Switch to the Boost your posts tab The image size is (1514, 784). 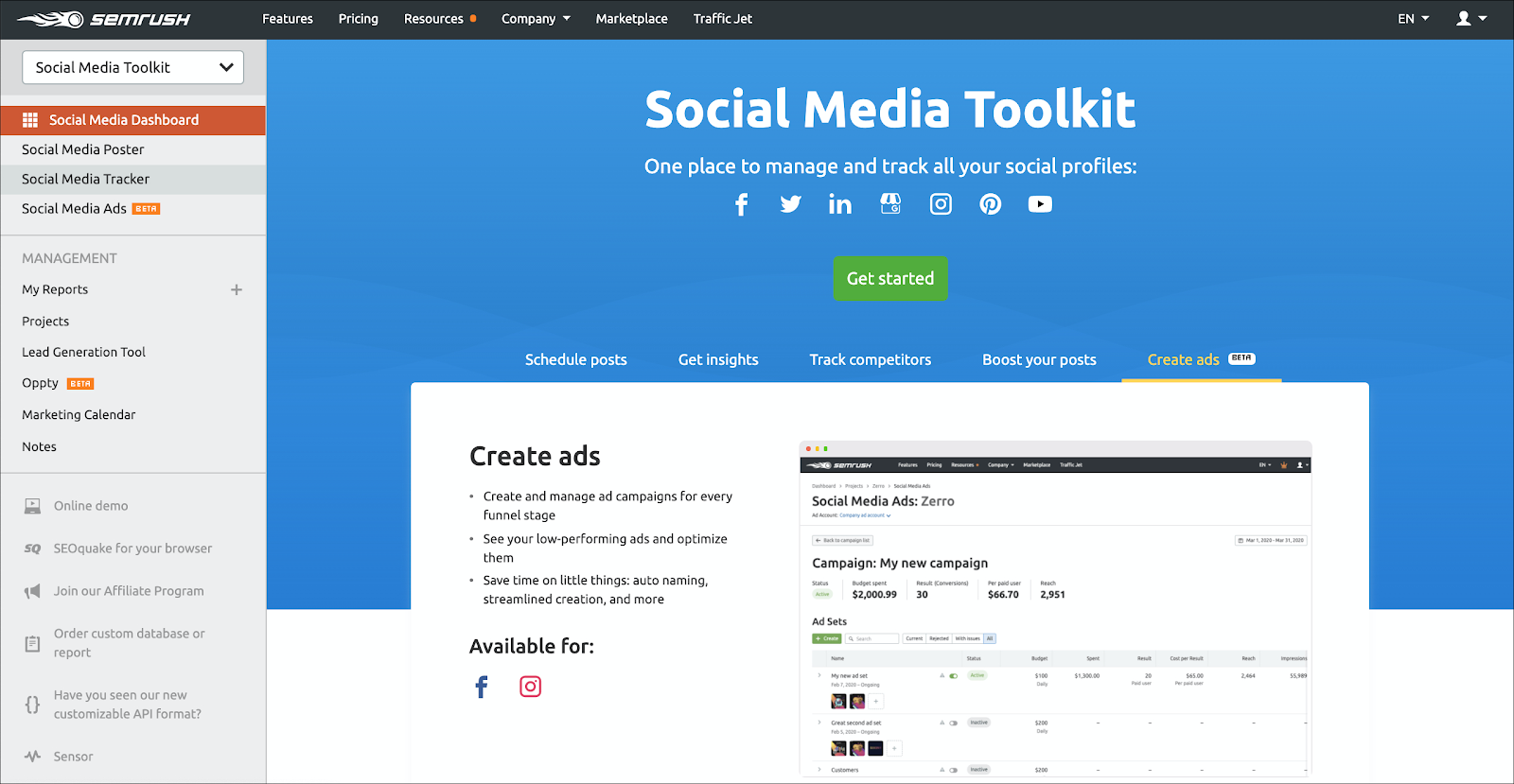click(1039, 359)
